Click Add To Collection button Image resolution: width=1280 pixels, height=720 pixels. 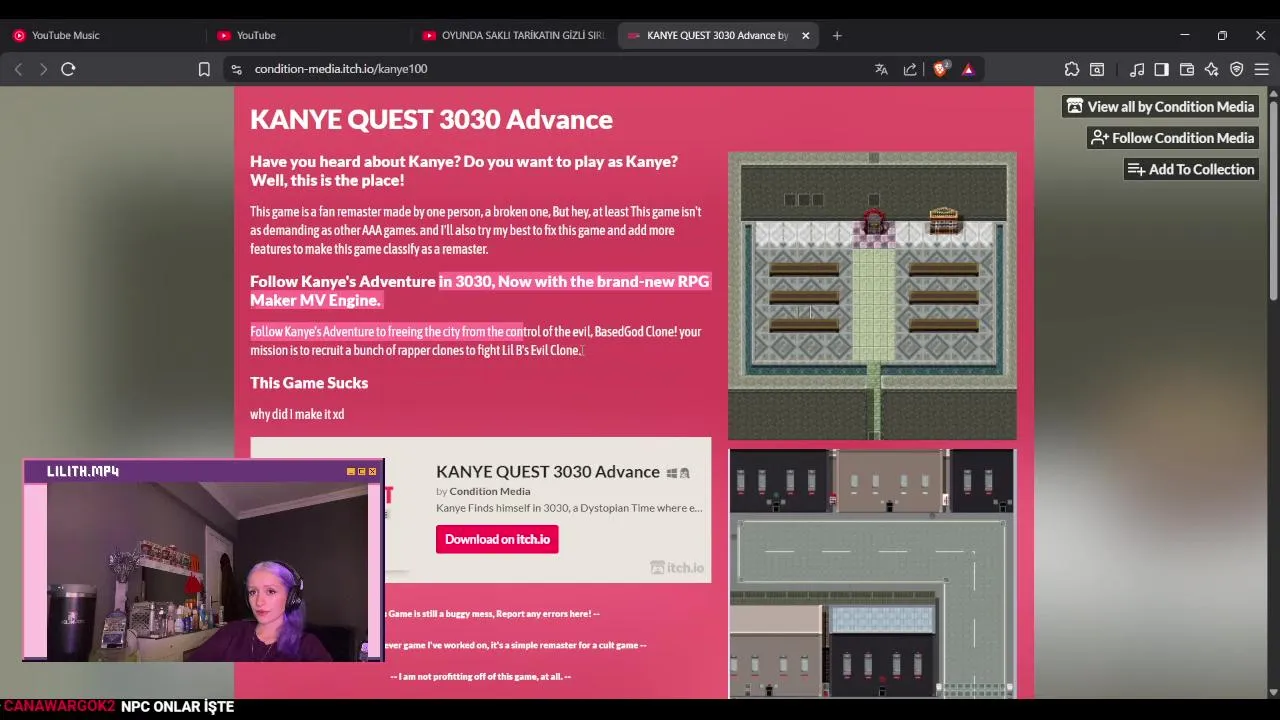[x=1191, y=169]
